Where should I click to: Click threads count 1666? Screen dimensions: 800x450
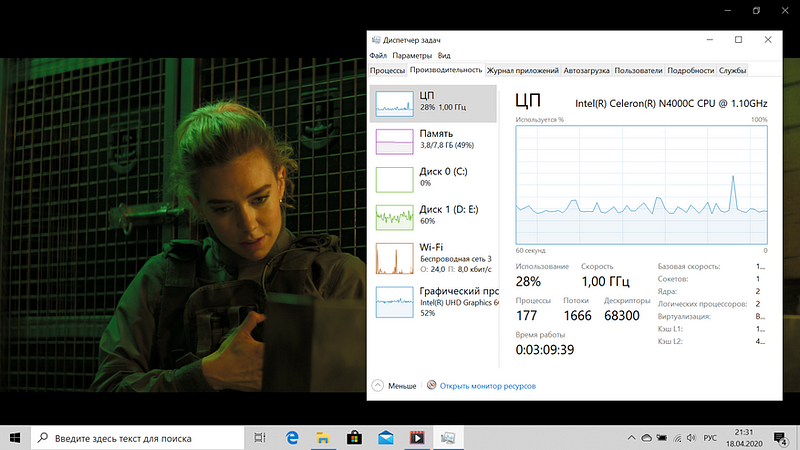click(577, 315)
